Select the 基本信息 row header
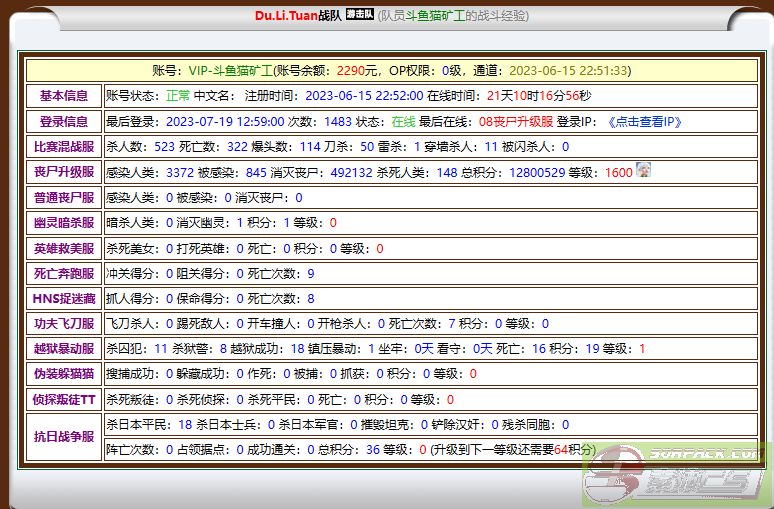This screenshot has width=774, height=509. tap(64, 96)
